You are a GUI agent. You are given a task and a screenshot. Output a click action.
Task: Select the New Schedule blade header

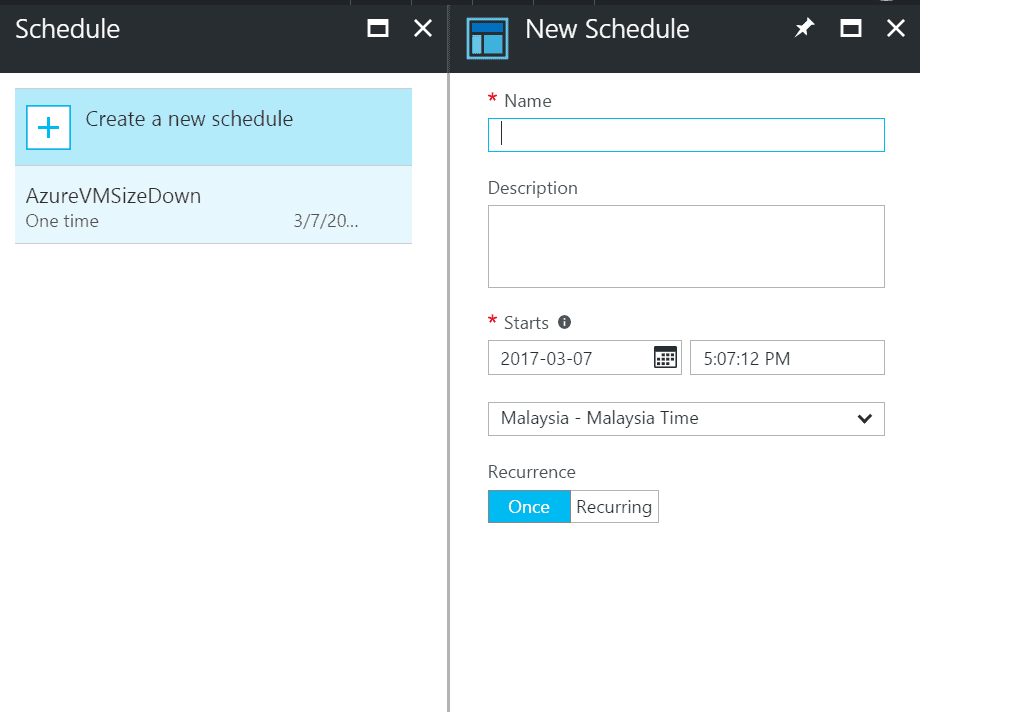pyautogui.click(x=606, y=29)
